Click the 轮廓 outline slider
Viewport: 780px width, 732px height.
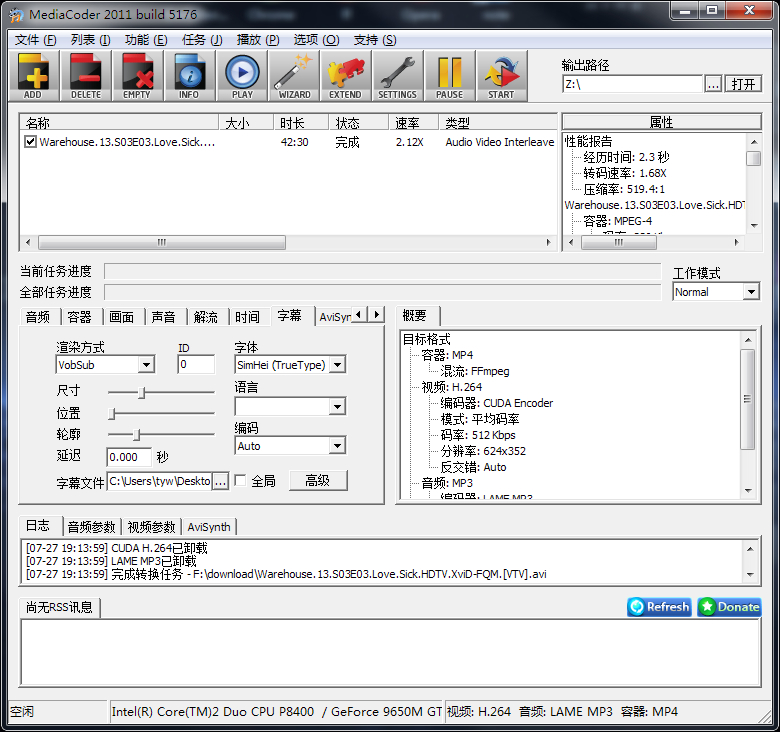pyautogui.click(x=161, y=434)
